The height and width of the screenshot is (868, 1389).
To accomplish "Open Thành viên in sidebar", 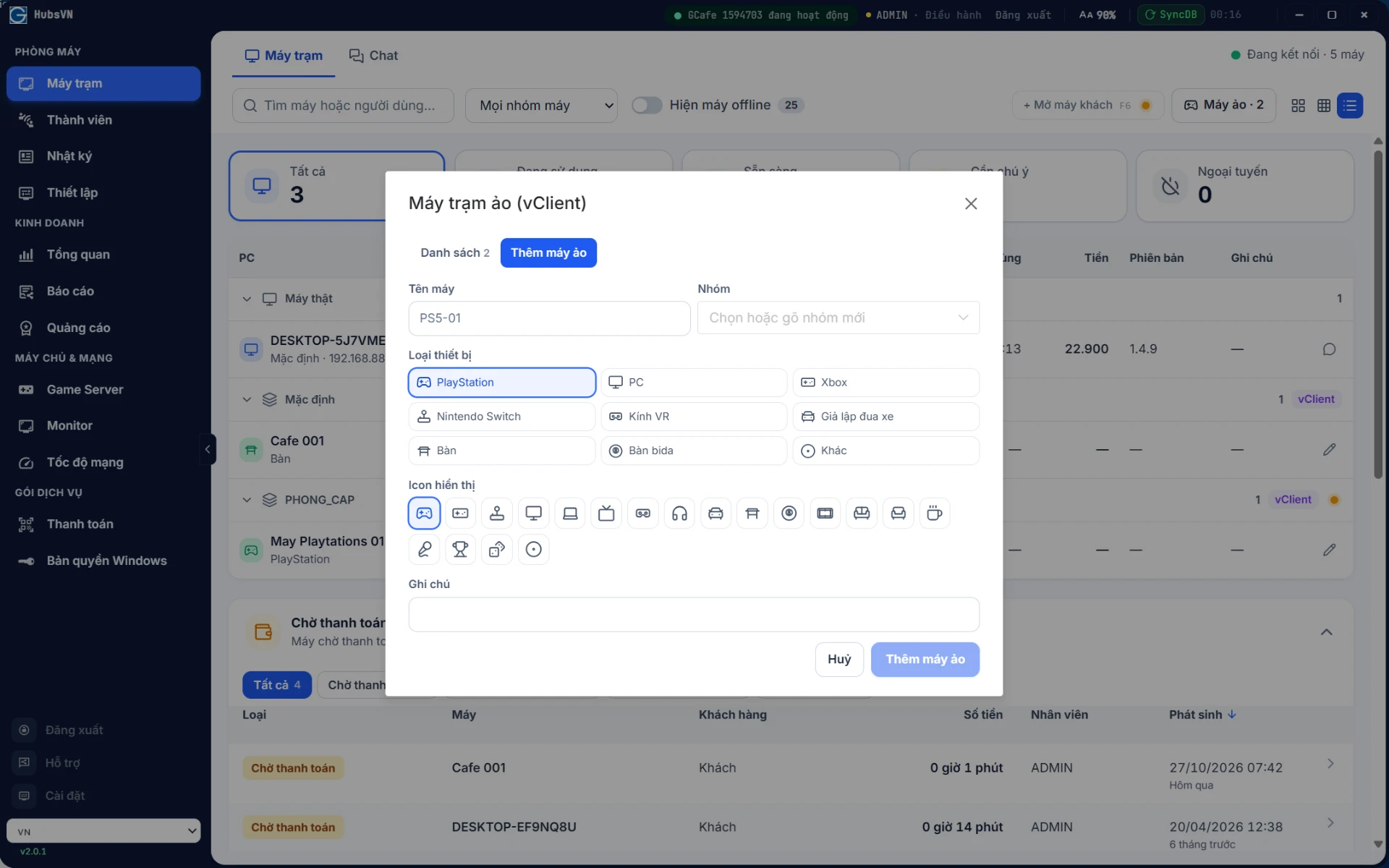I will tap(103, 120).
